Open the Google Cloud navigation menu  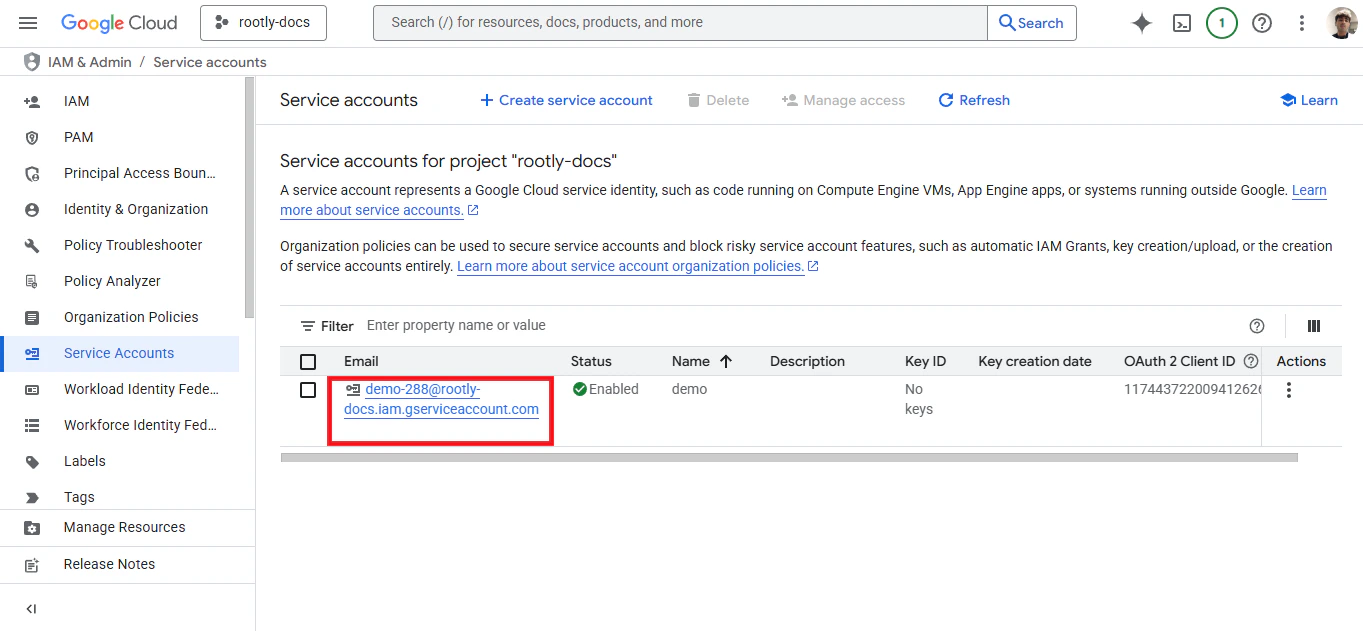(27, 22)
